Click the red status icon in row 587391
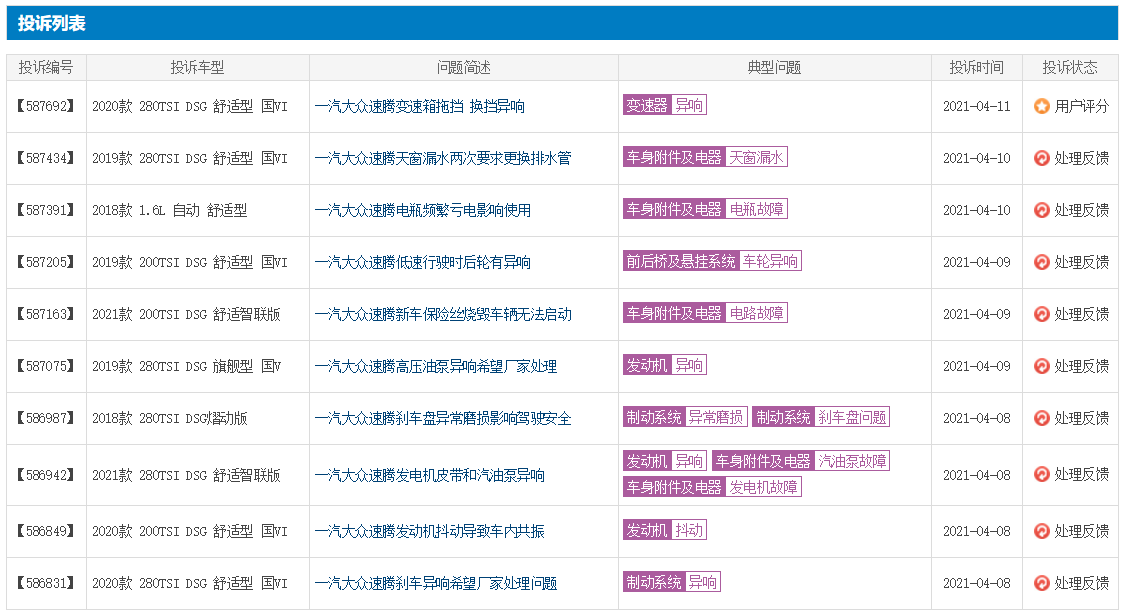The image size is (1126, 616). 1041,210
